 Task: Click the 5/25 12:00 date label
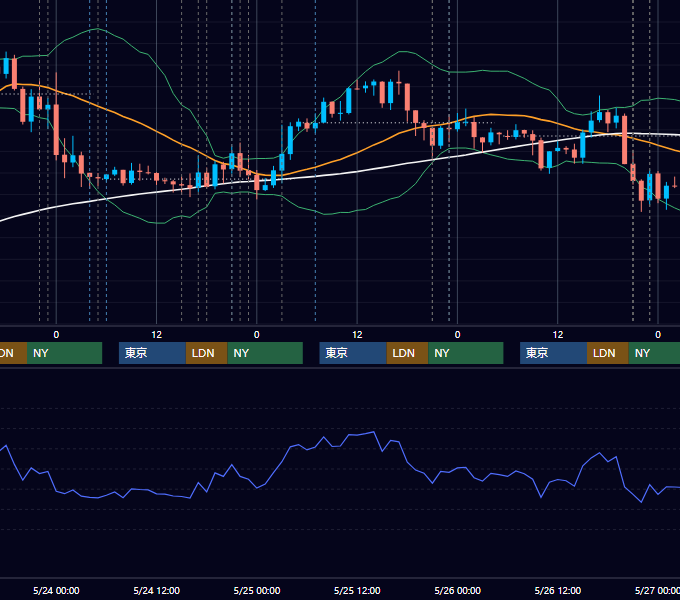point(357,590)
